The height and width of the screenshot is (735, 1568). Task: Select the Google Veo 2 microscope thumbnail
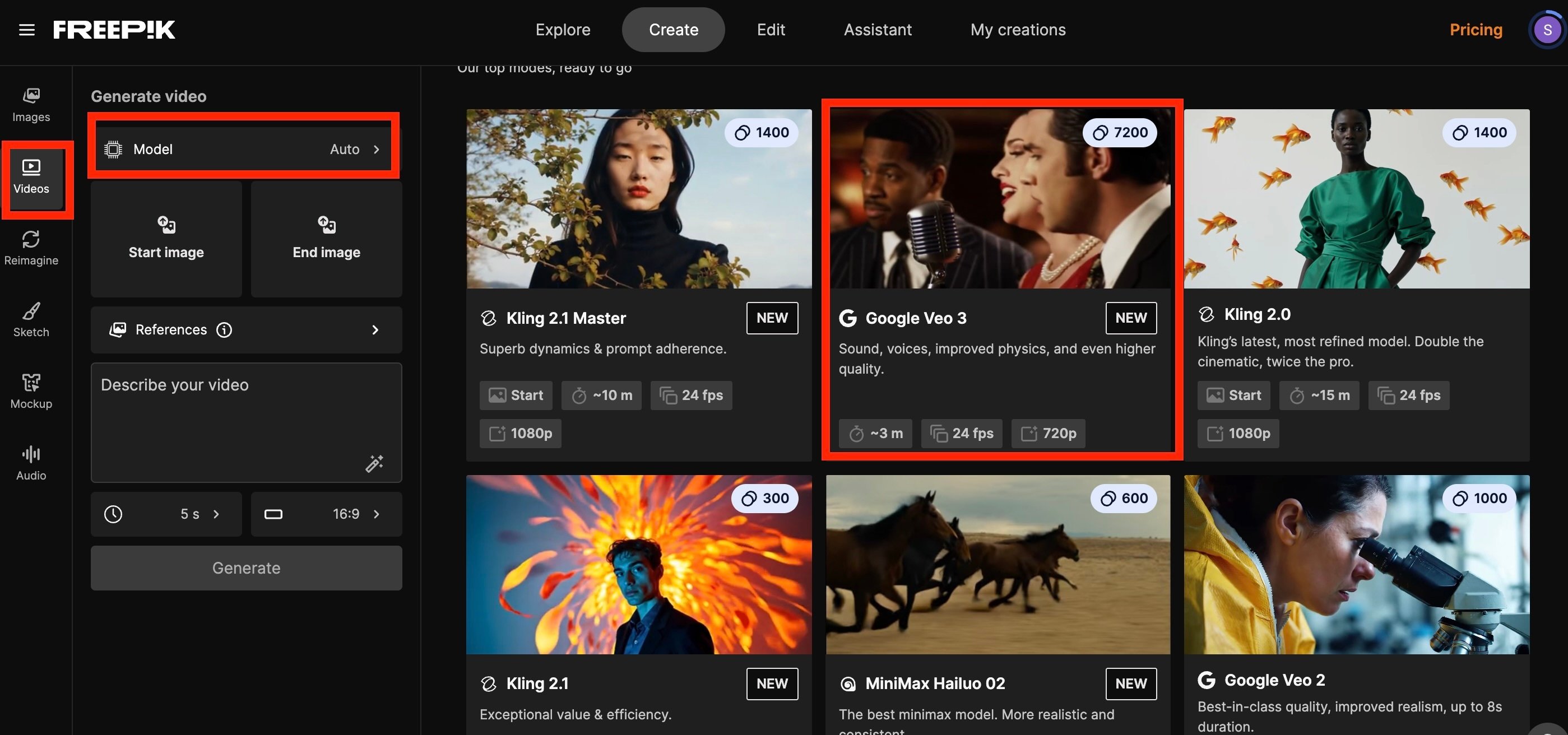click(1356, 565)
